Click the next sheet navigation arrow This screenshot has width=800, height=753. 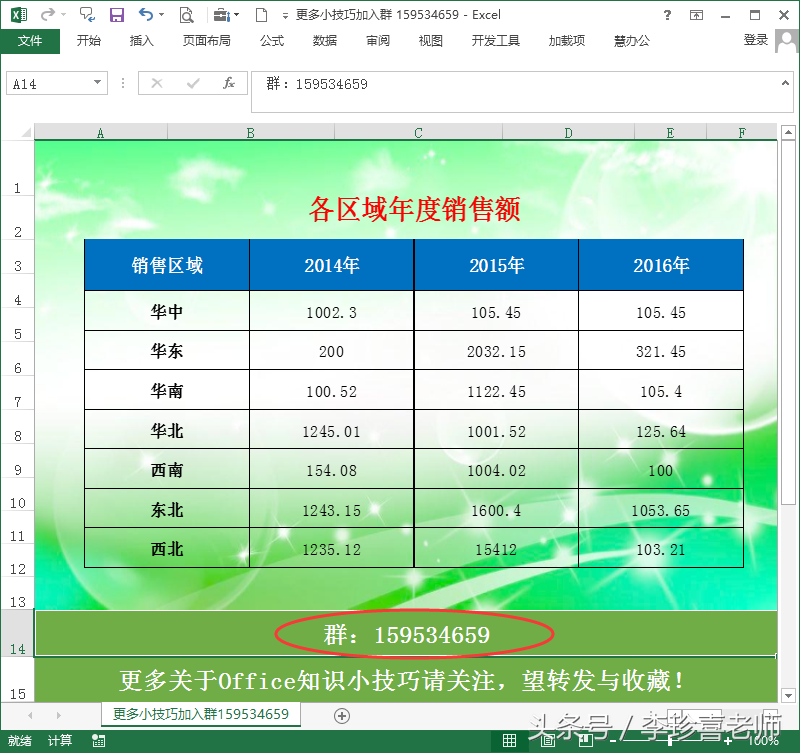point(58,715)
